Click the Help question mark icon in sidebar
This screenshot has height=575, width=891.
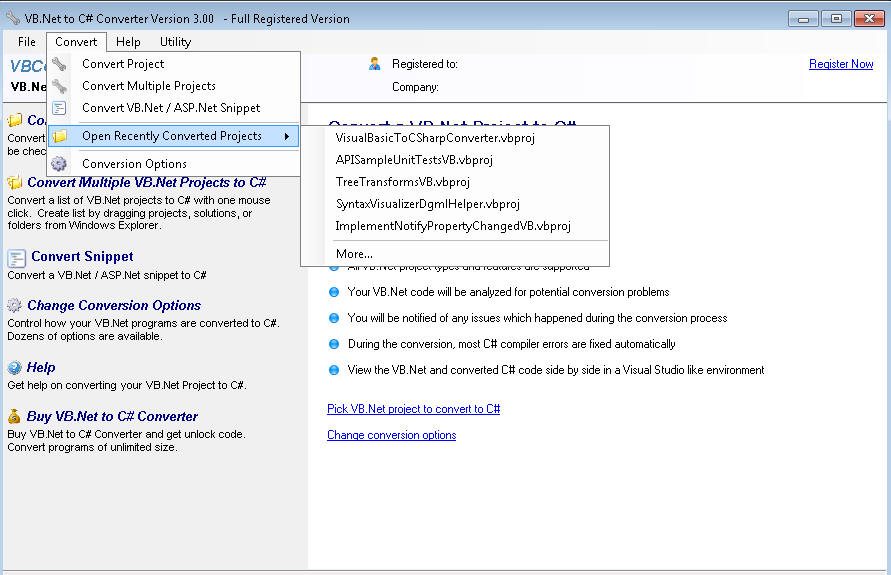coord(14,368)
